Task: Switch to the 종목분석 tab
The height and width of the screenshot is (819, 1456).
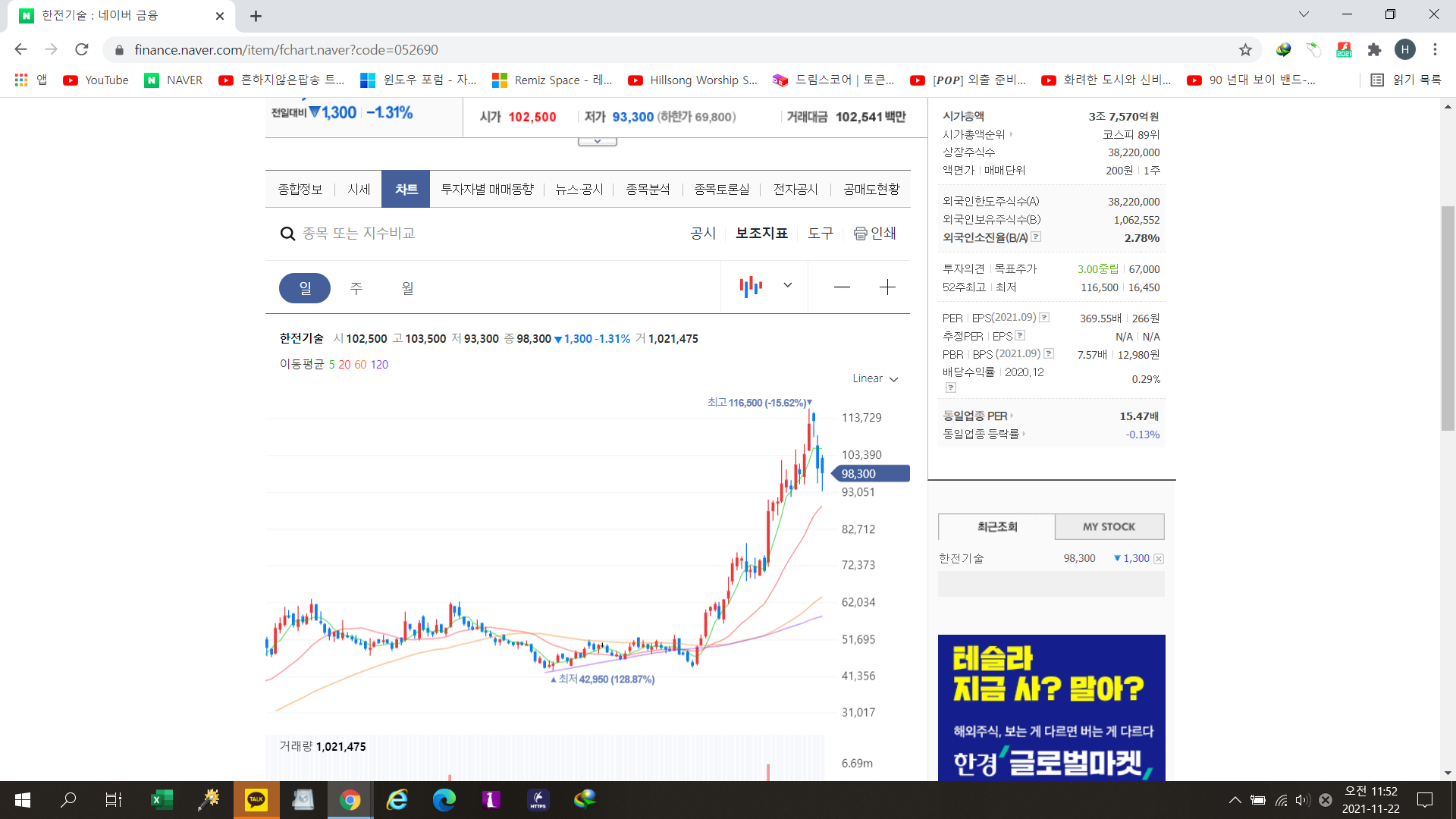Action: tap(648, 189)
